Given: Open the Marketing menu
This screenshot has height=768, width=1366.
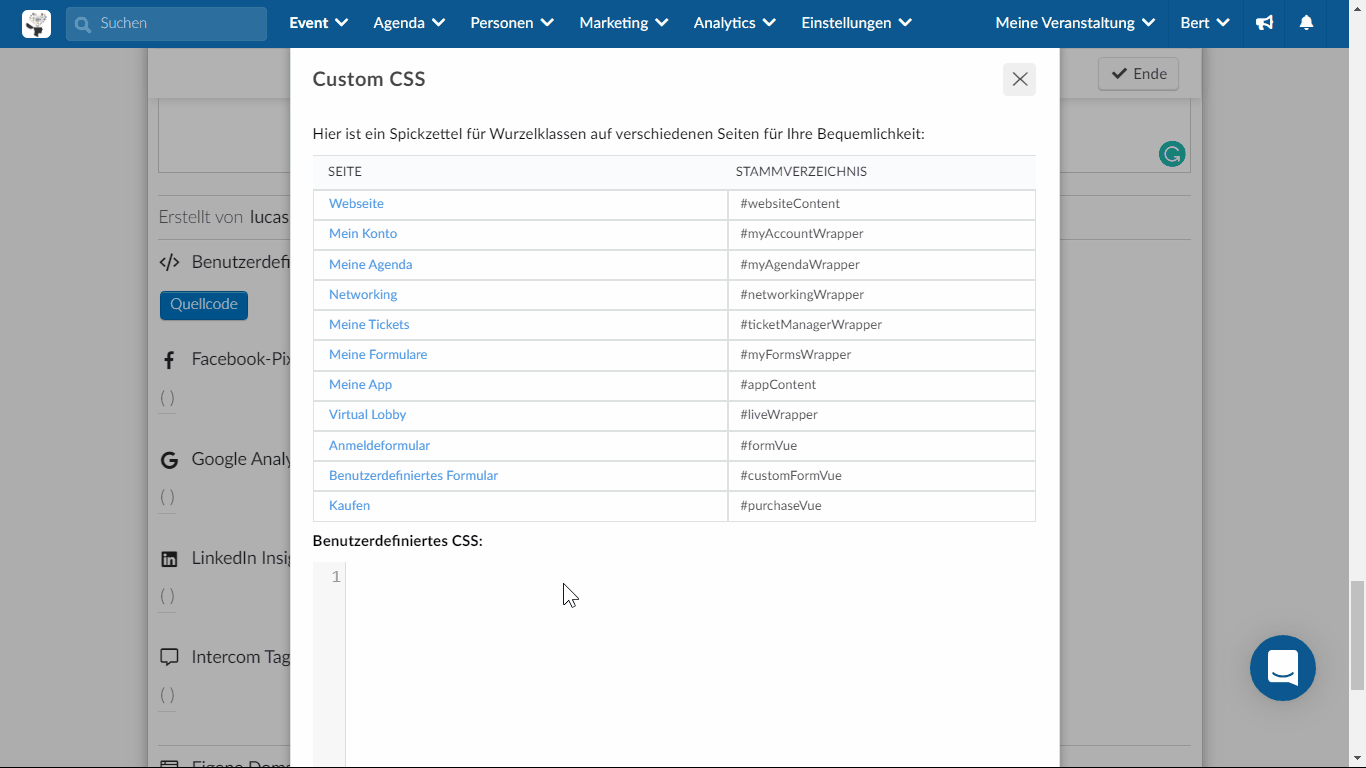Looking at the screenshot, I should 624,23.
